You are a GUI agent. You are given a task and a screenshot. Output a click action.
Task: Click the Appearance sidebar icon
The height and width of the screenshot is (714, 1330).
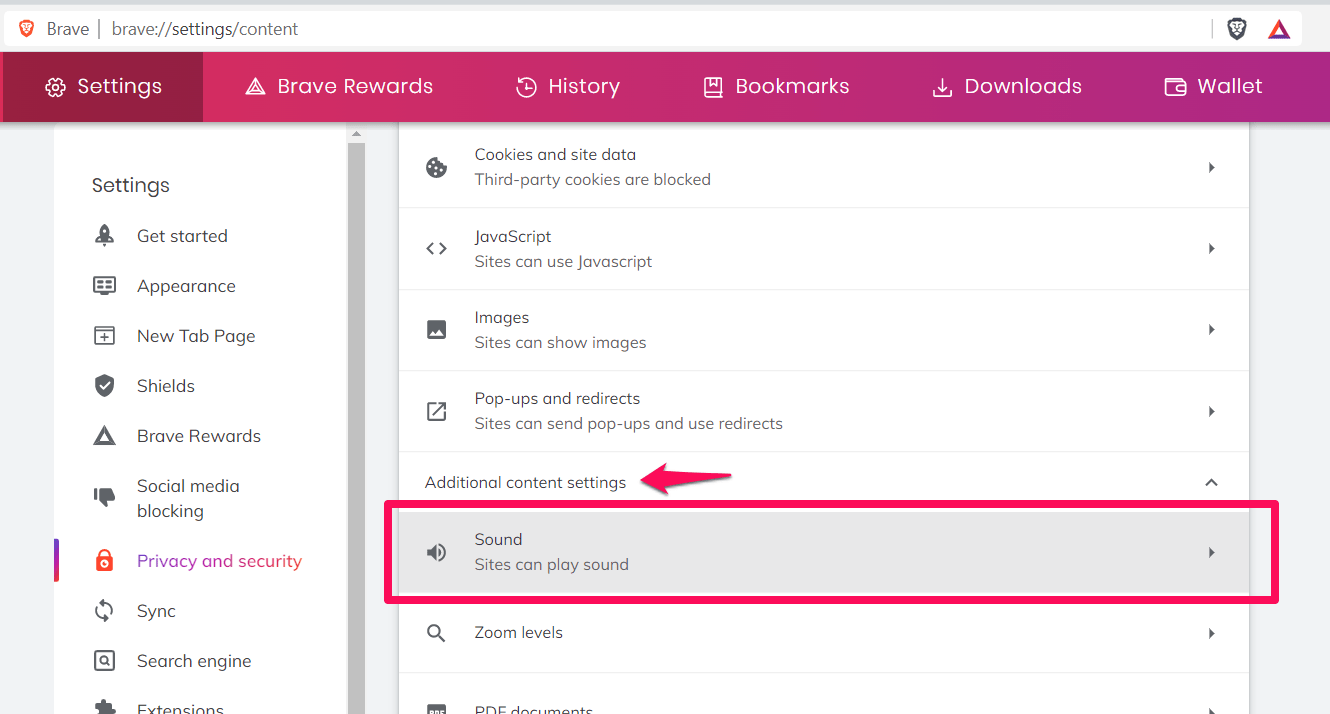pos(104,286)
